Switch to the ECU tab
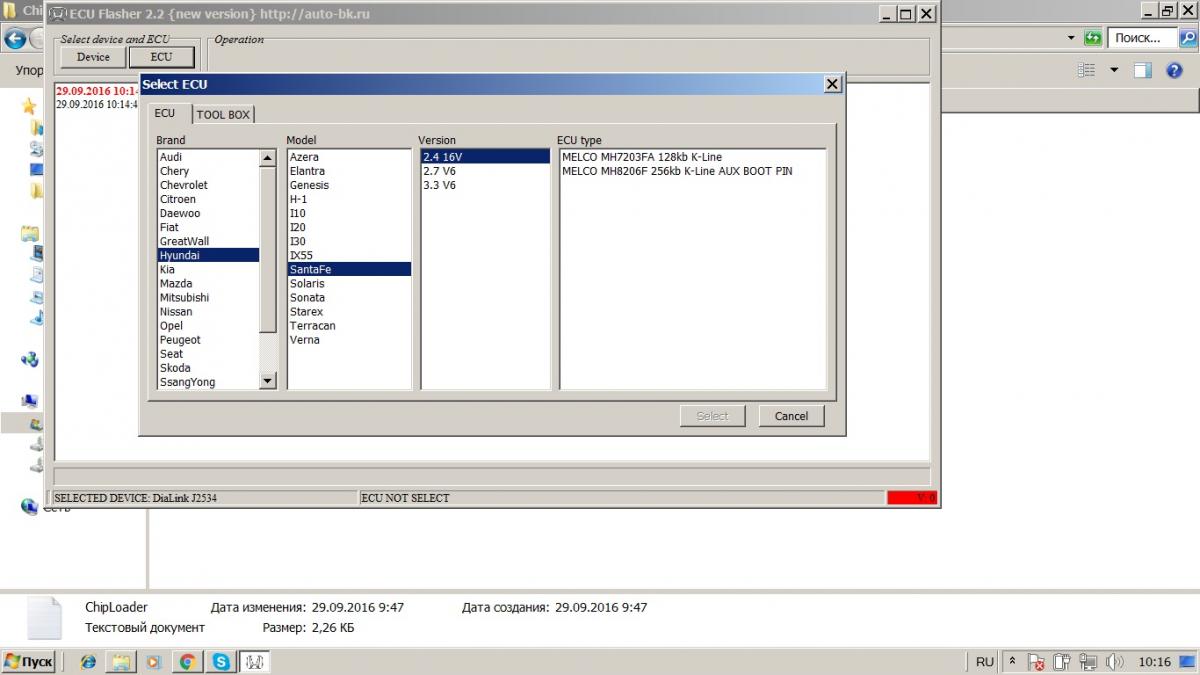 click(165, 114)
